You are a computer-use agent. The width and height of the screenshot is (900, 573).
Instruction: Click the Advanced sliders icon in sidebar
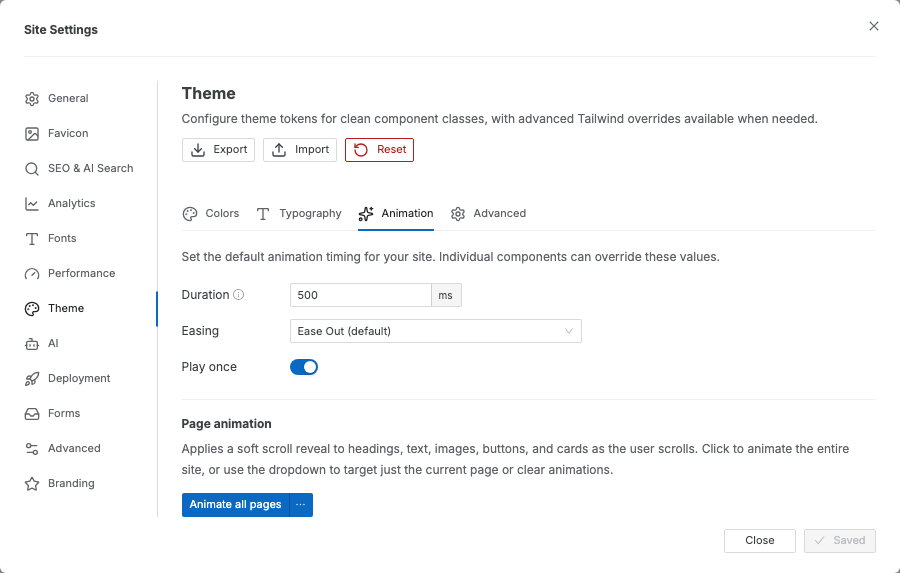[32, 449]
